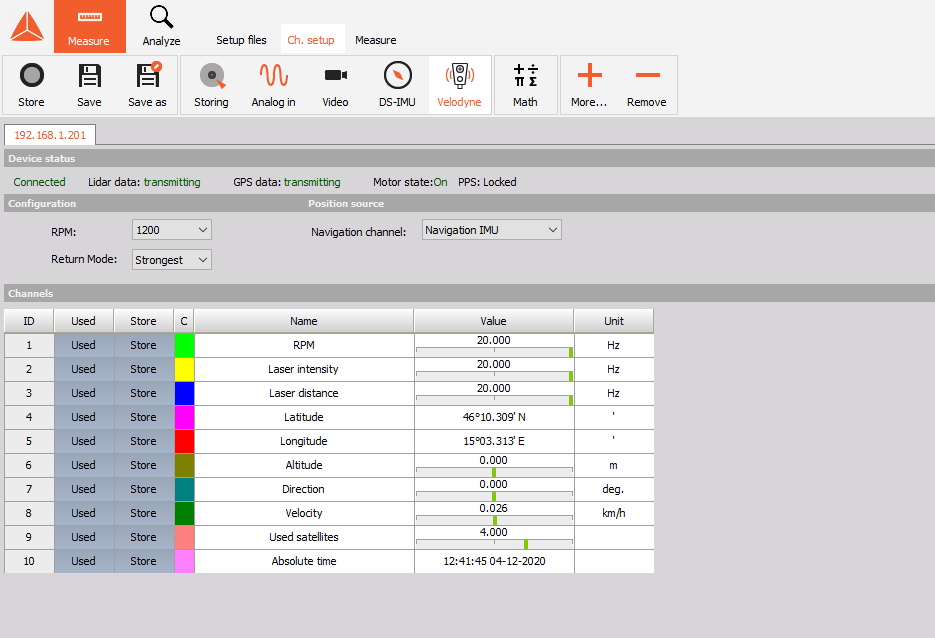Click the Unit column header
The width and height of the screenshot is (935, 638).
[614, 321]
